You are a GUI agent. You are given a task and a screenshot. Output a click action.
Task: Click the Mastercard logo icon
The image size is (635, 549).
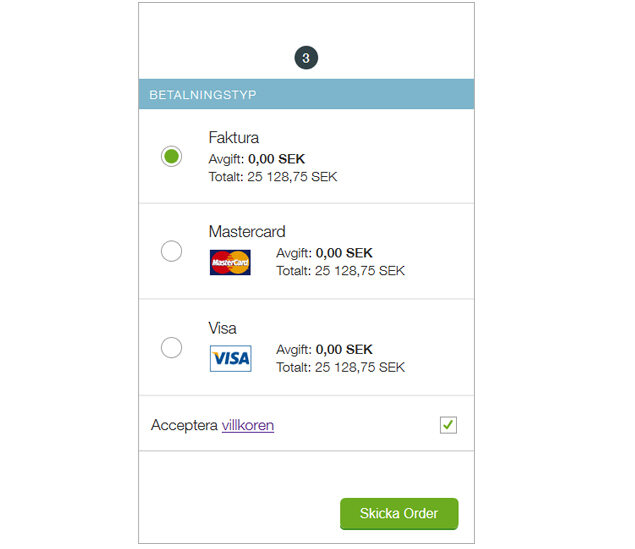[230, 262]
